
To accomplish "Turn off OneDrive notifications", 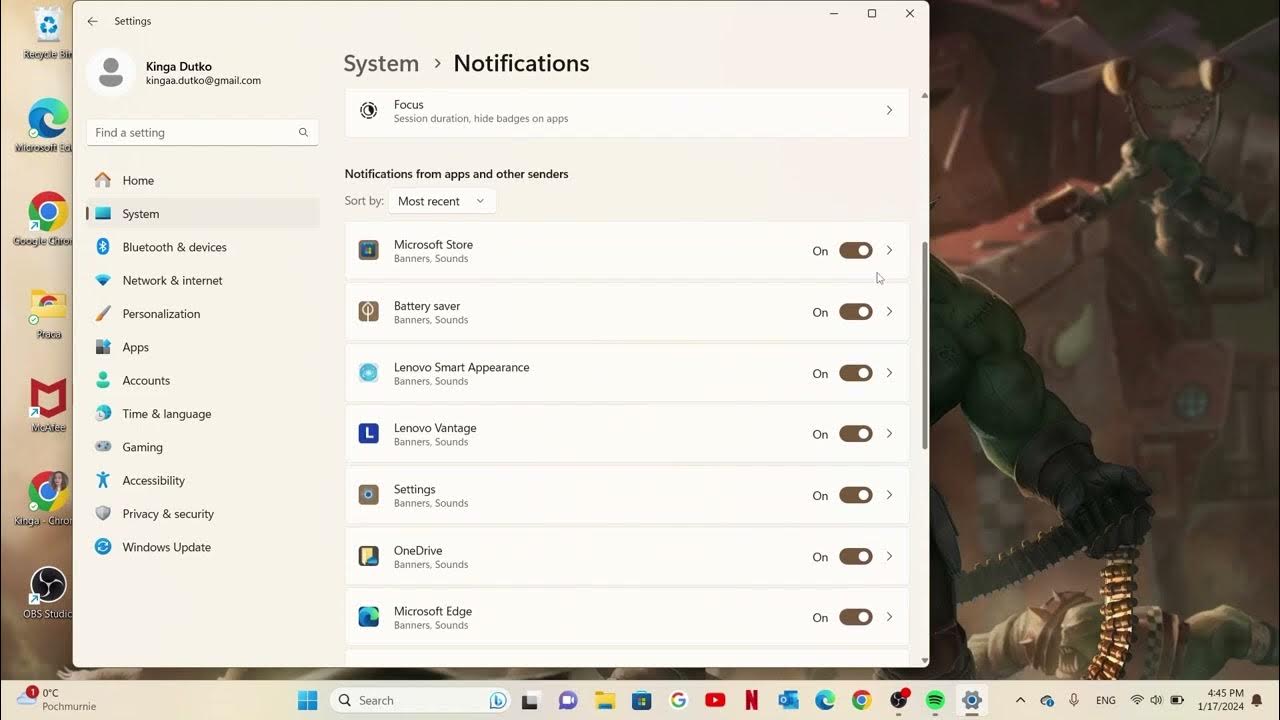I will click(855, 556).
